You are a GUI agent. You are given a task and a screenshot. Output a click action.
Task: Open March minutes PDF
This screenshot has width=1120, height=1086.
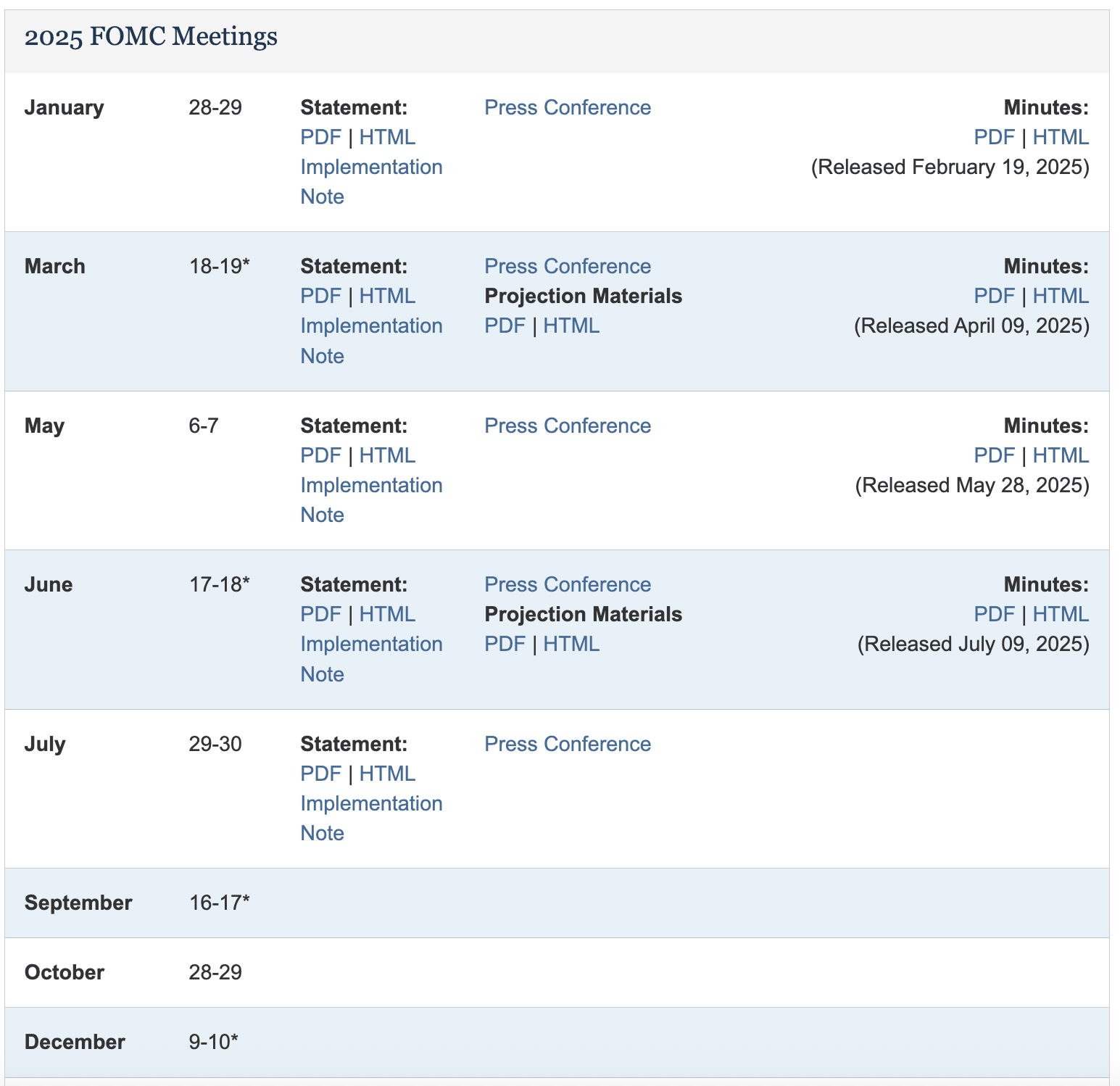(x=994, y=296)
